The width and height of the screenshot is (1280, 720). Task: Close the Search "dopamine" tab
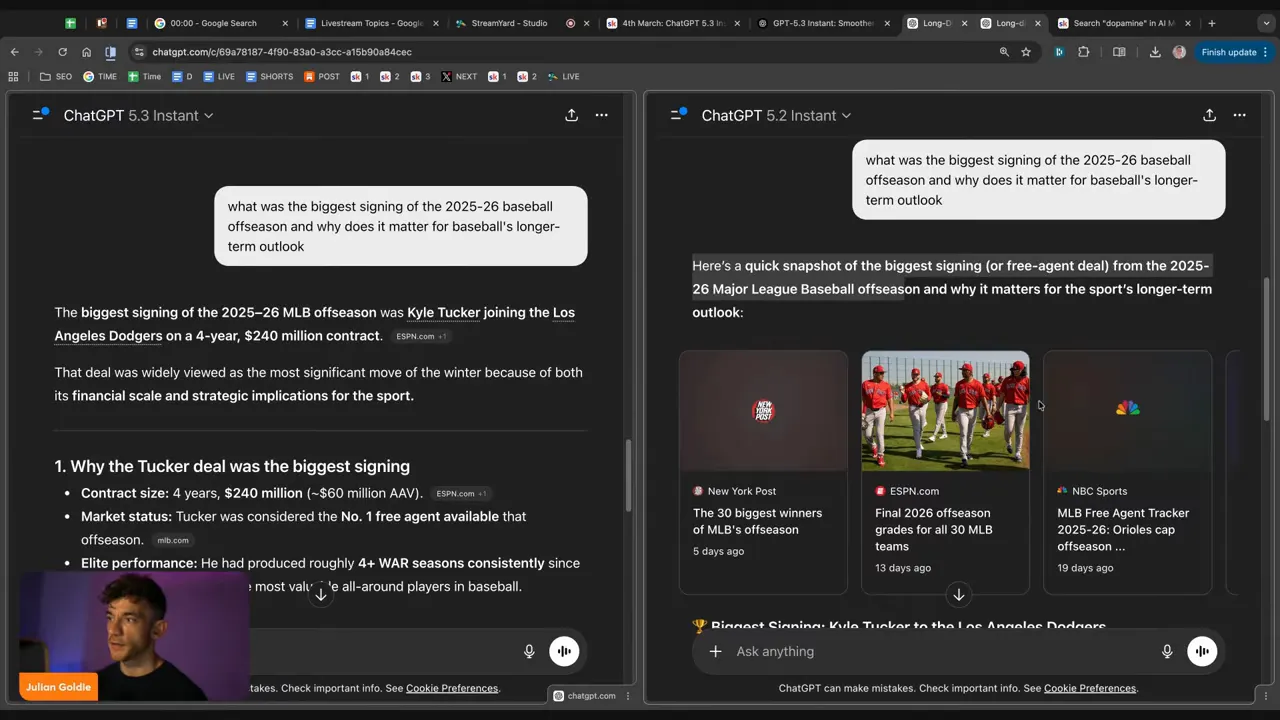point(1187,23)
